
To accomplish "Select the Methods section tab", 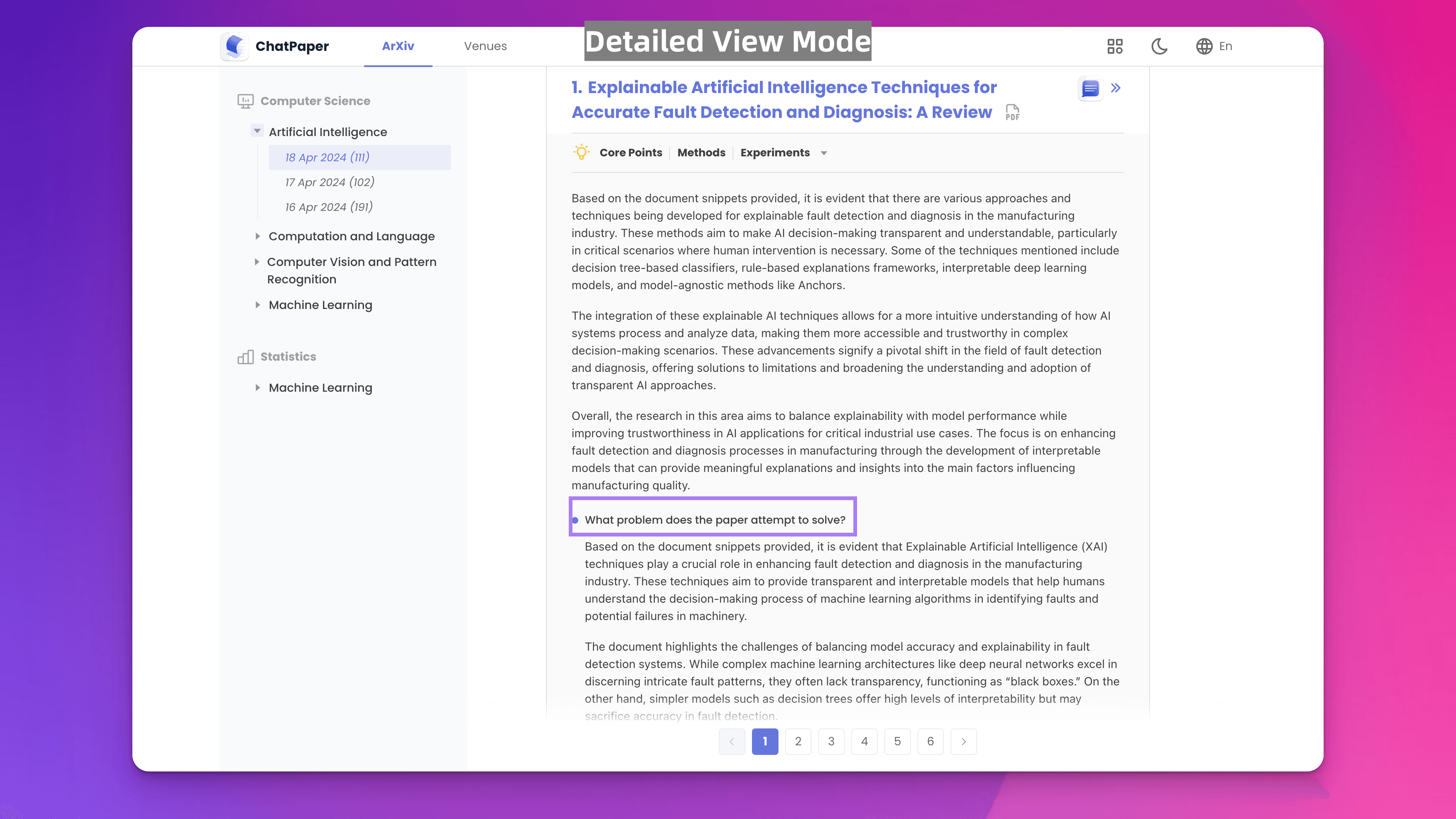I will pyautogui.click(x=701, y=153).
